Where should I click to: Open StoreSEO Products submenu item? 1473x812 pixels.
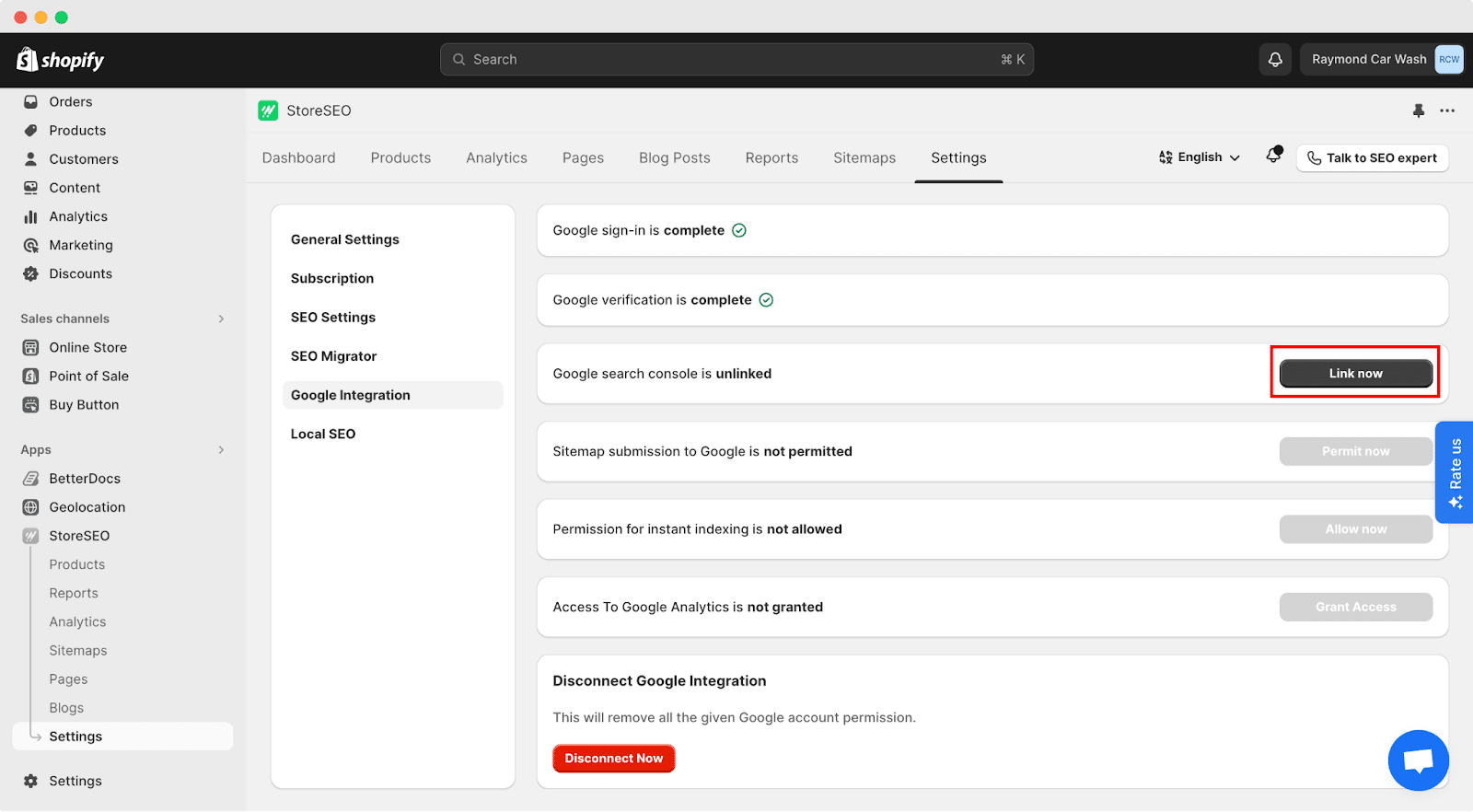click(x=77, y=564)
